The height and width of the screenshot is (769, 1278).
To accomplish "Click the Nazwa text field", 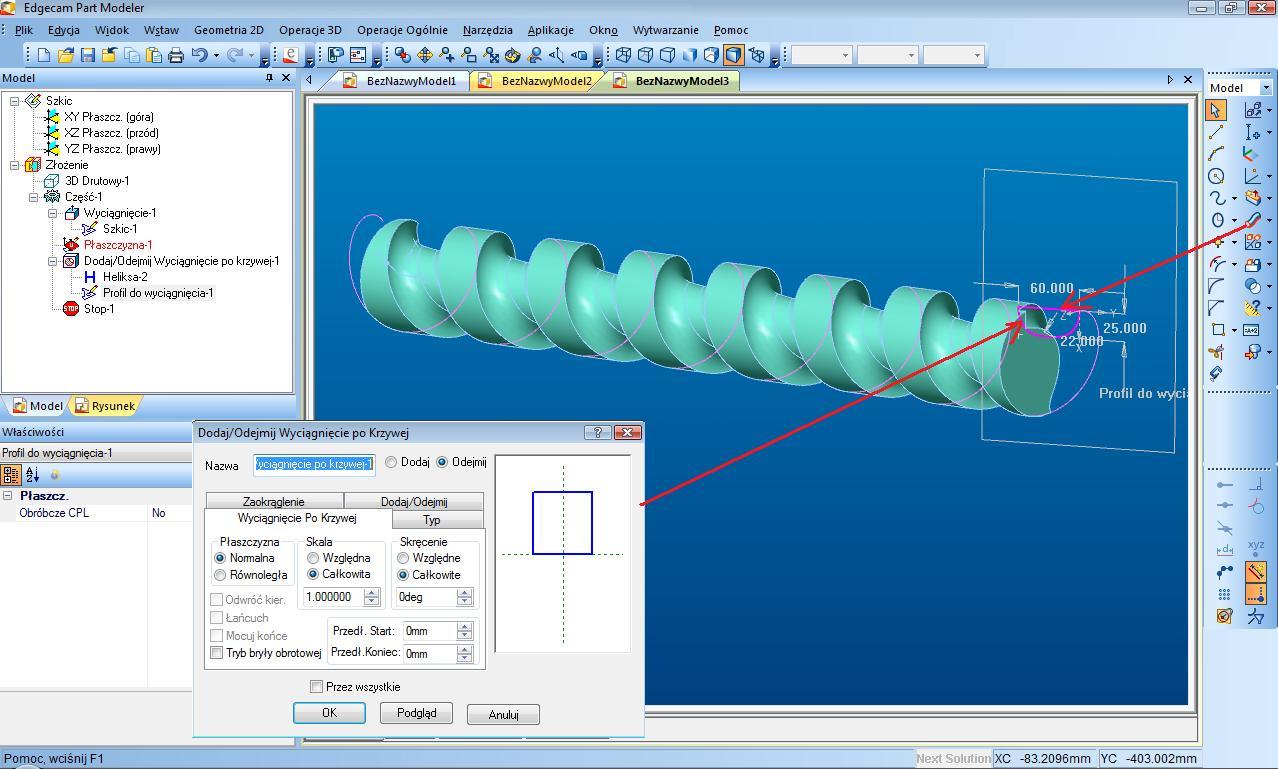I will pos(314,464).
